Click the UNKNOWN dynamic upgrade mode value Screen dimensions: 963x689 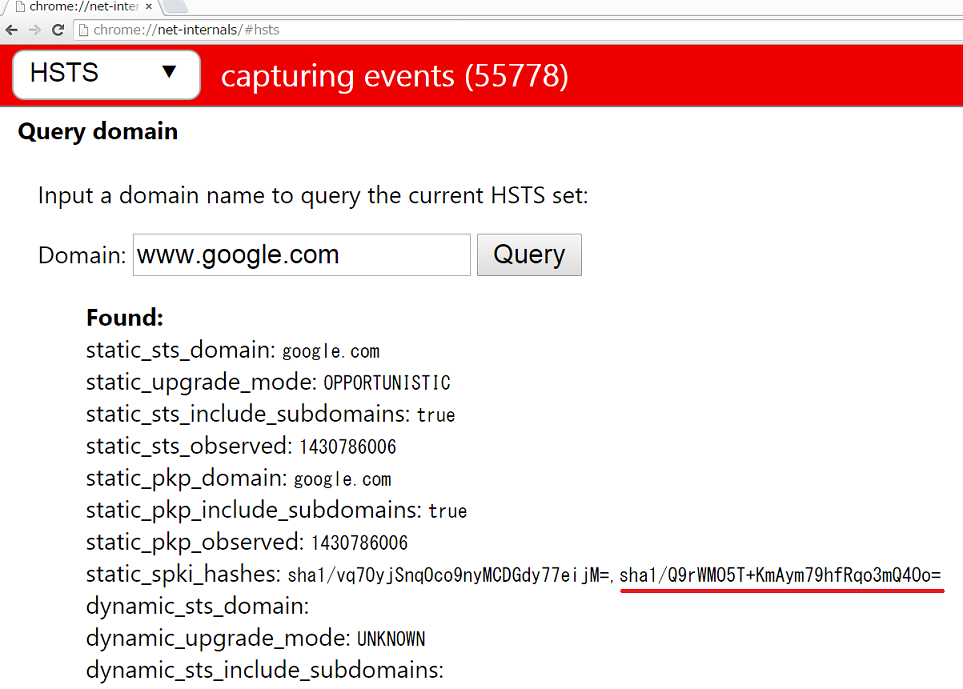[391, 639]
